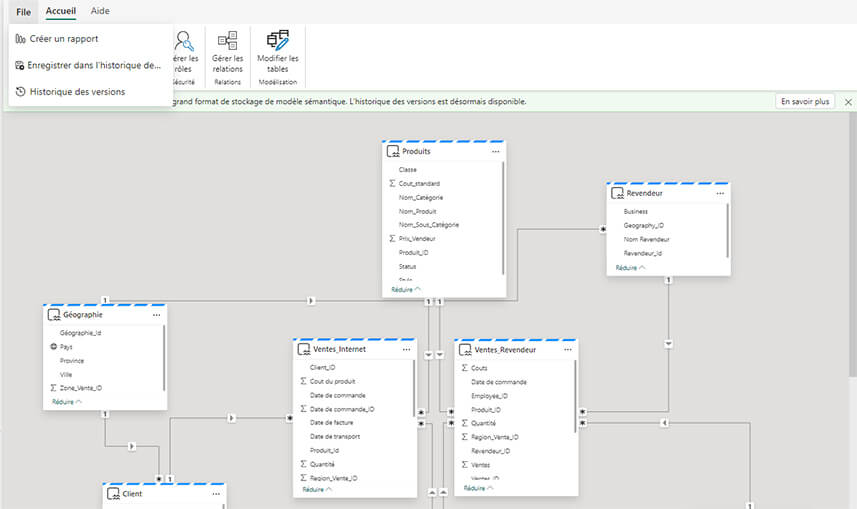Click the Gérer les relations icon
857x509 pixels.
[x=228, y=41]
